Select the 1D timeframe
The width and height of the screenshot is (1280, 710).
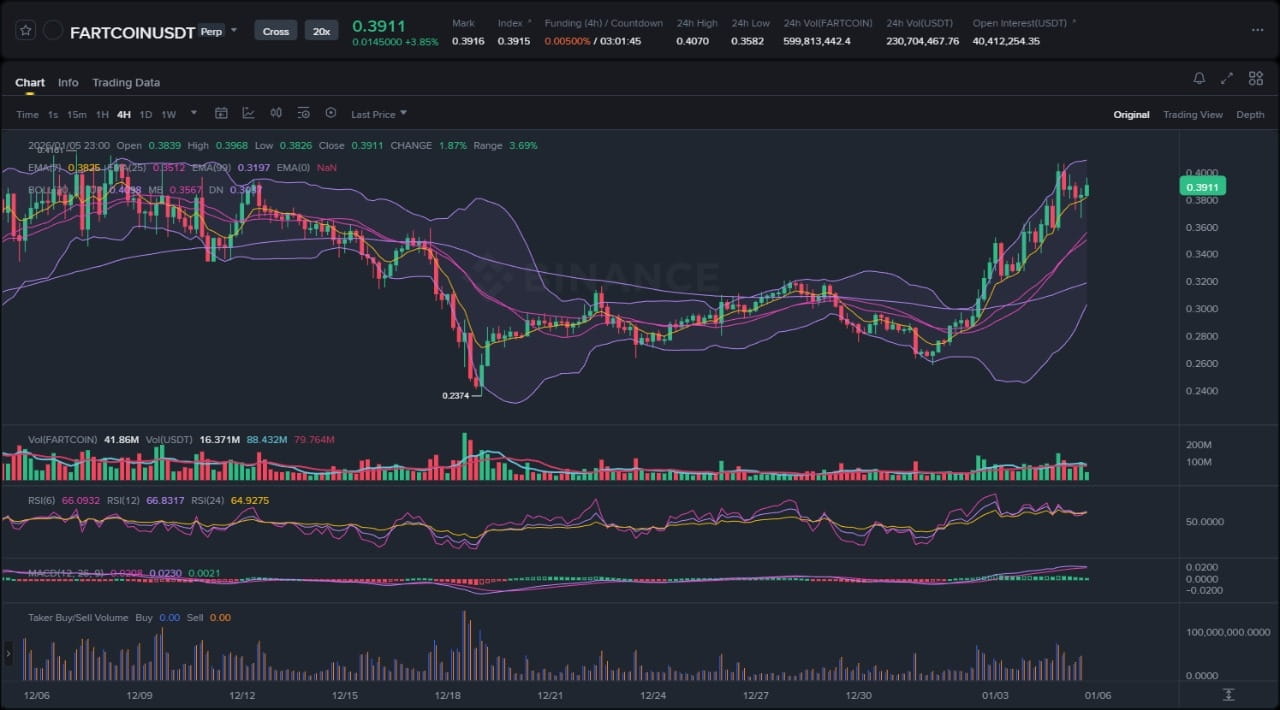click(146, 115)
